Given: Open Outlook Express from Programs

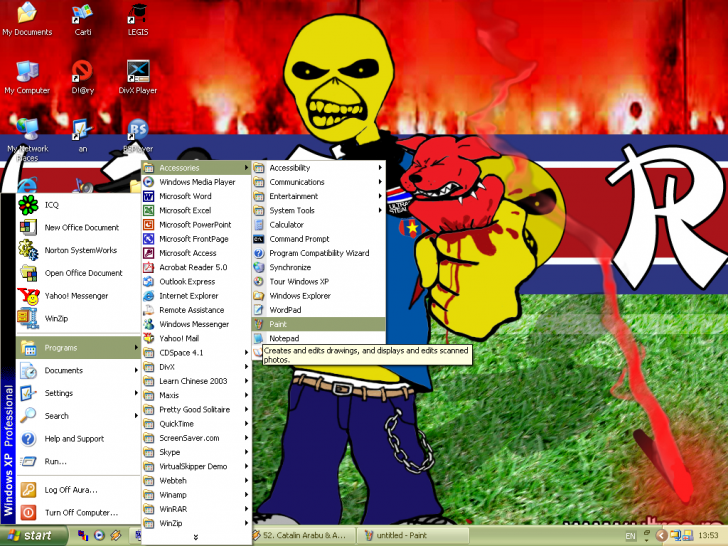Looking at the screenshot, I should coord(196,282).
